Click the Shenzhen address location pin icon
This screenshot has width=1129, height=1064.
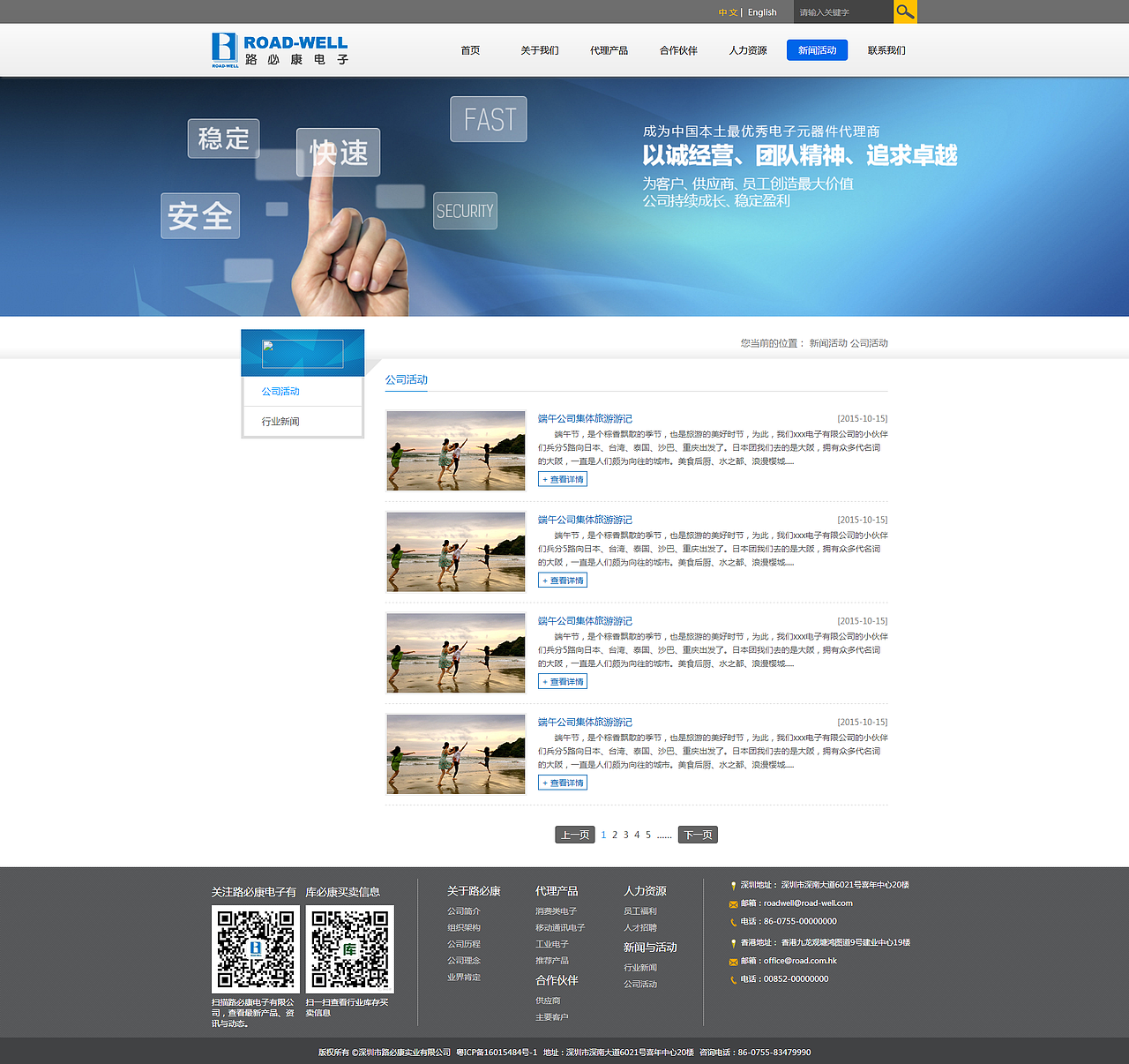(x=733, y=886)
